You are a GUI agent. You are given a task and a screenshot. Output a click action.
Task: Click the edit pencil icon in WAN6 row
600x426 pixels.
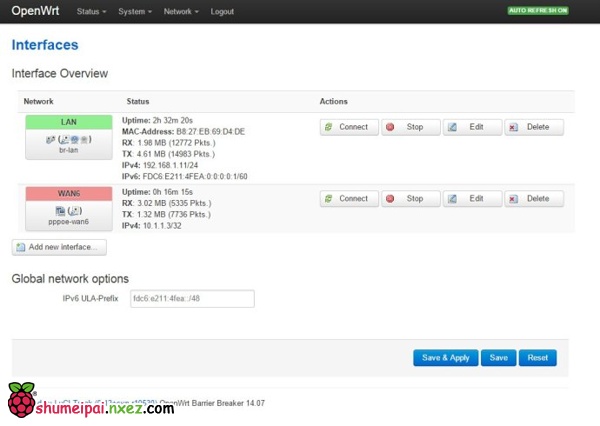click(452, 199)
